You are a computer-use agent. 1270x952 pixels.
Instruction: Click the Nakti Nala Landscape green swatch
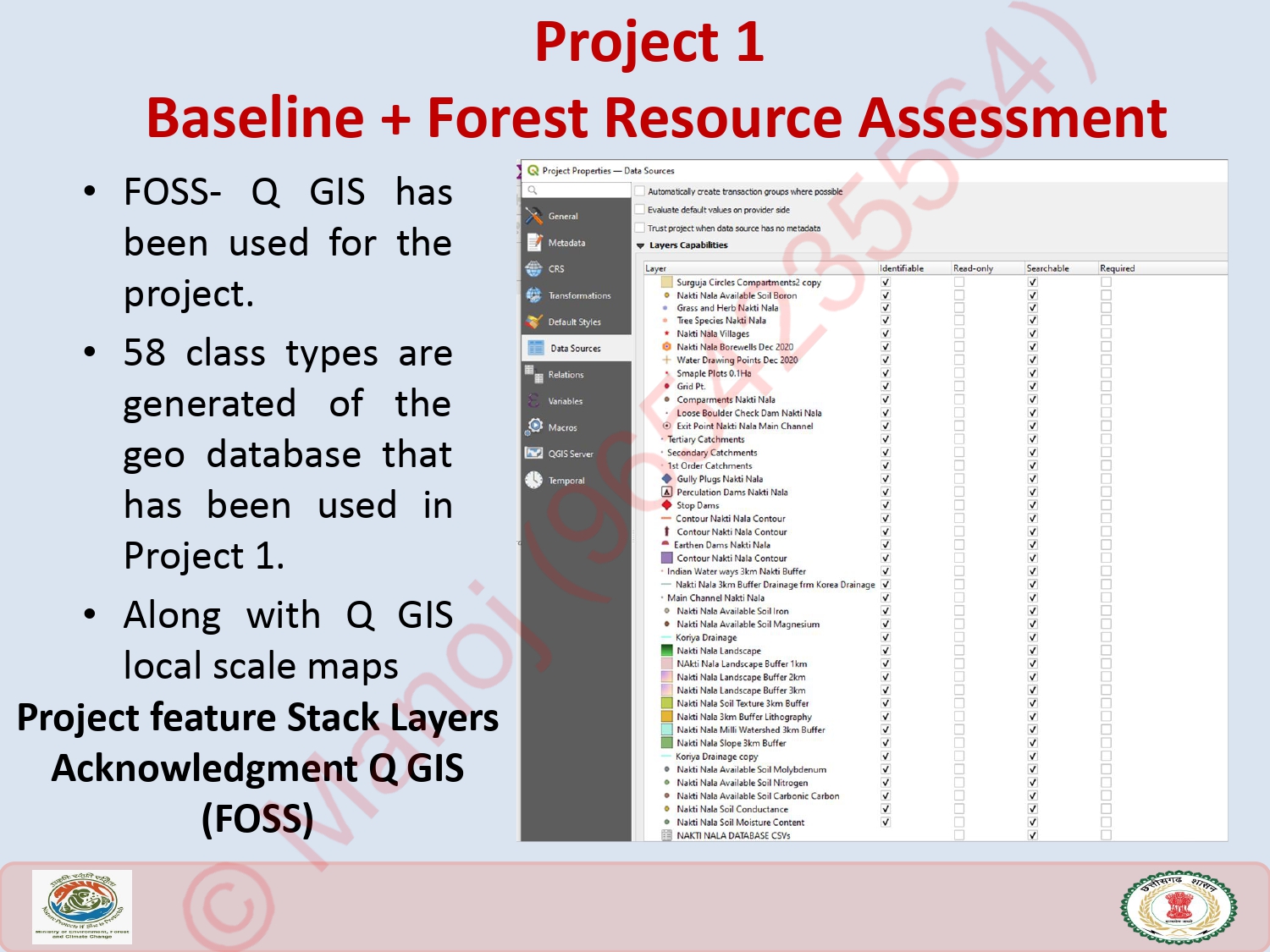(x=666, y=651)
